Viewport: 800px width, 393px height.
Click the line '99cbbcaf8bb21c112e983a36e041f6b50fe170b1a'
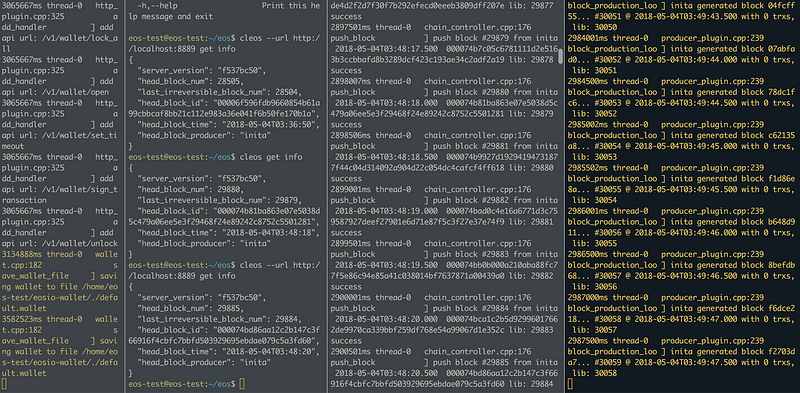[x=224, y=113]
